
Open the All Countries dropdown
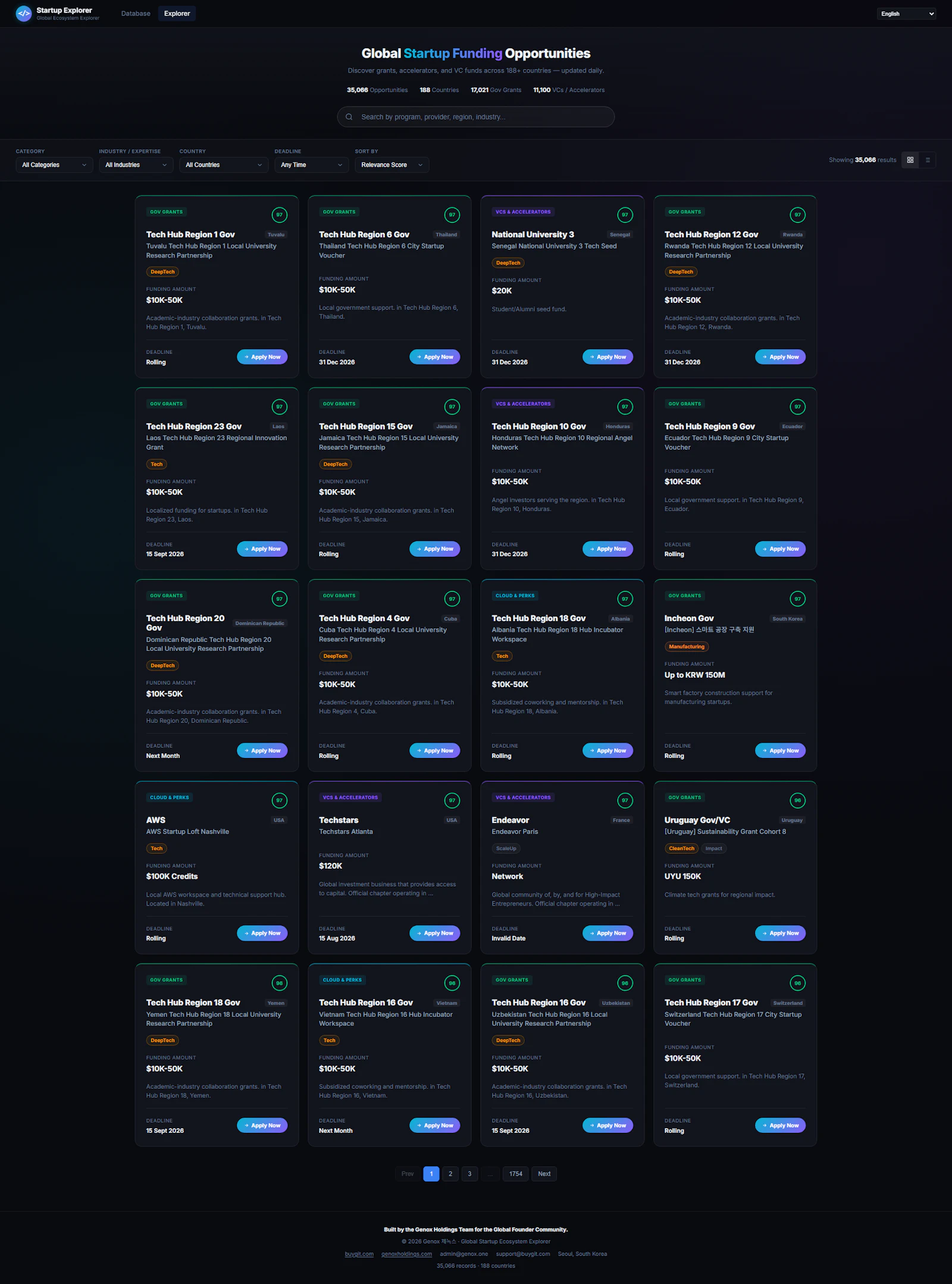[224, 165]
